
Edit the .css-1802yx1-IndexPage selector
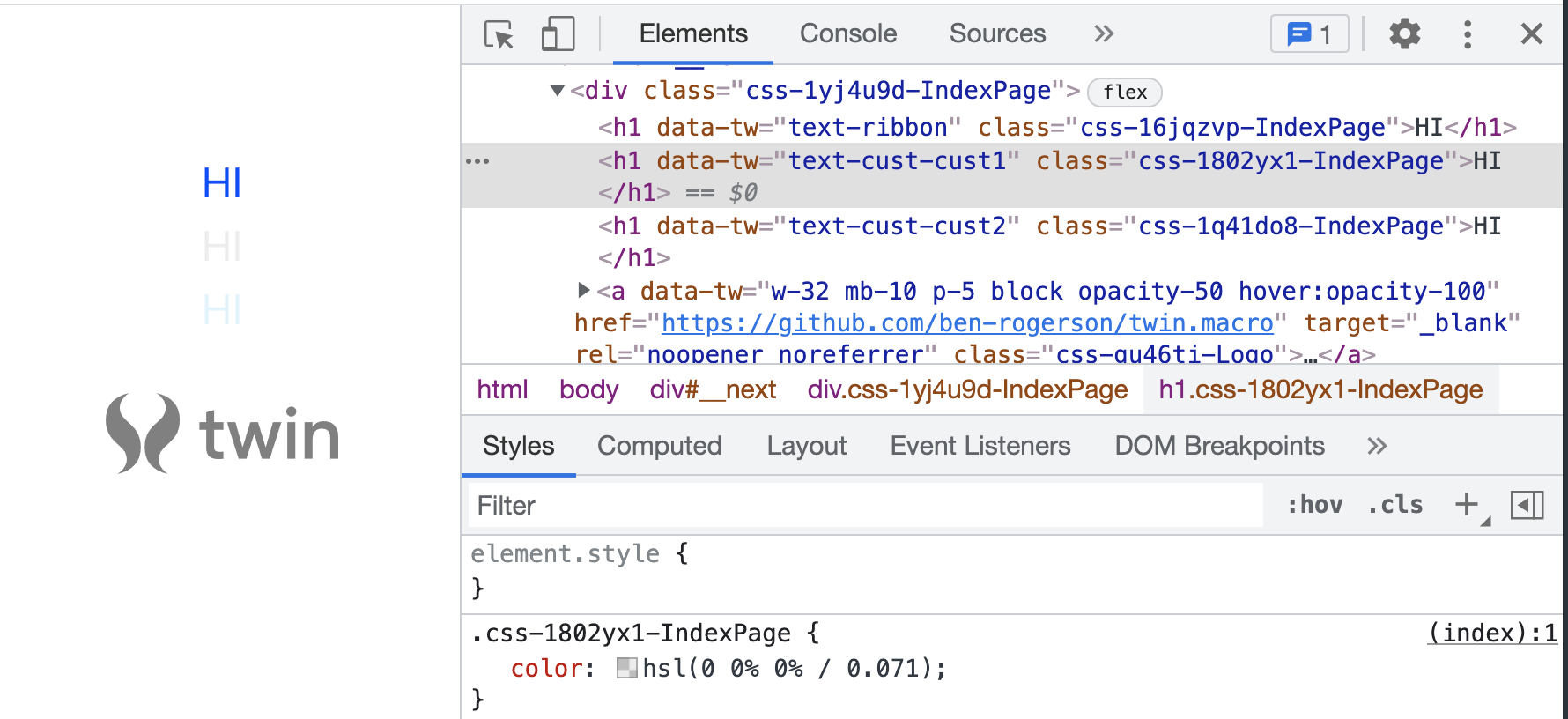631,634
